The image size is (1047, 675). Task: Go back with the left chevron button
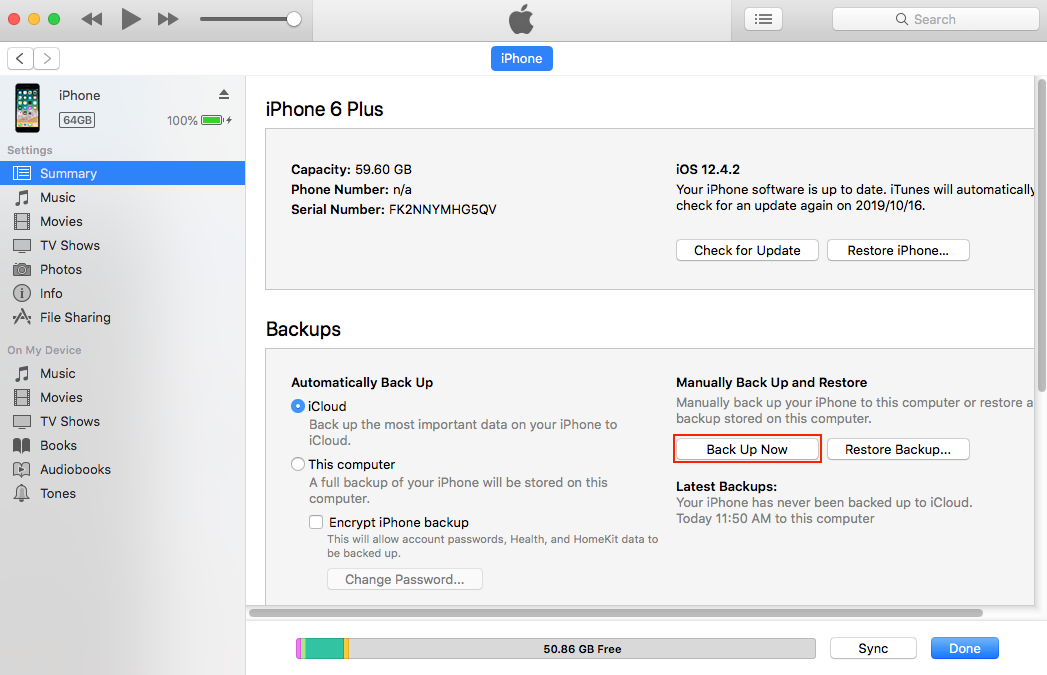[20, 59]
